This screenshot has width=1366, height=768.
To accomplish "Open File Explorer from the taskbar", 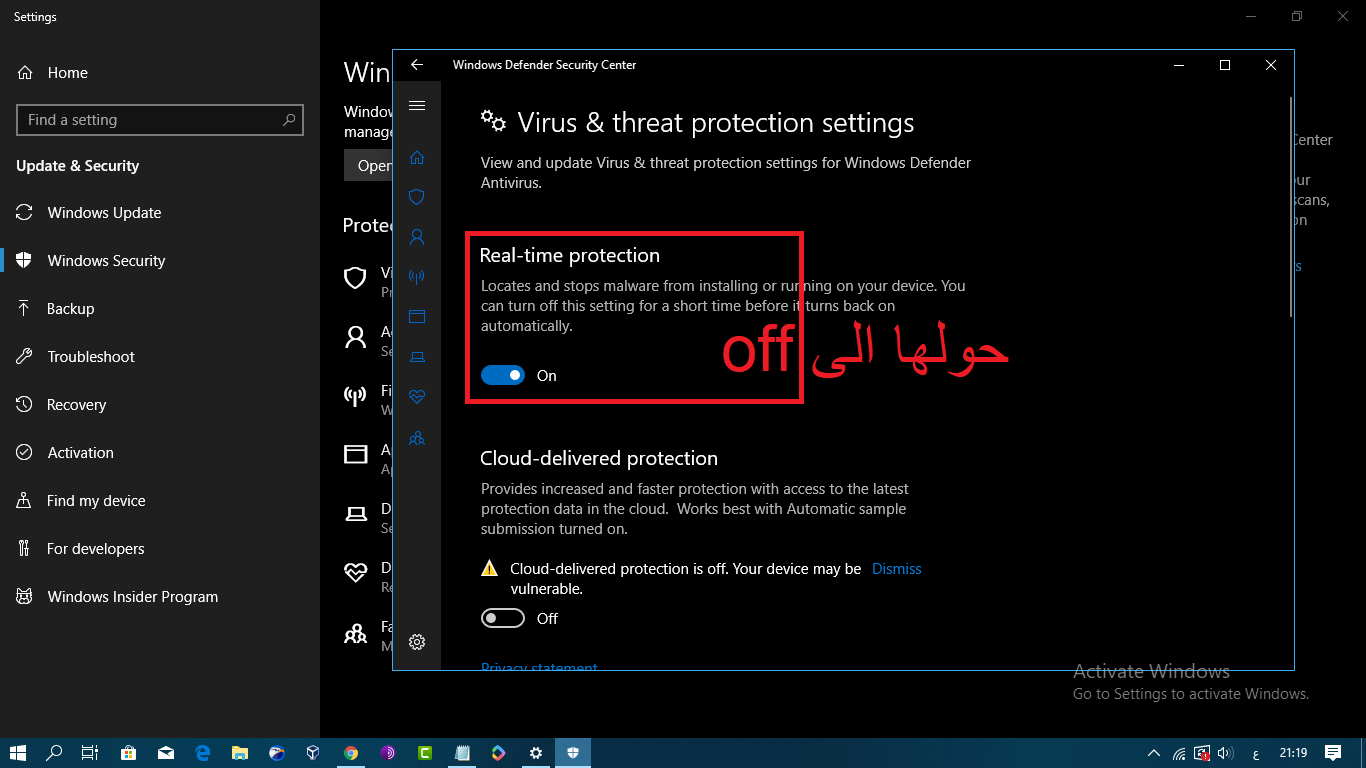I will pos(239,753).
